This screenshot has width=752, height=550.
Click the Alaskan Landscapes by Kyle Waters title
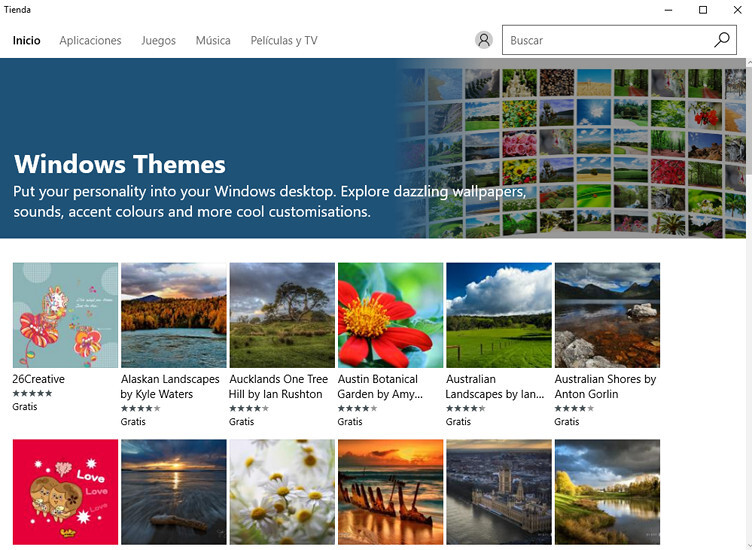pos(170,387)
